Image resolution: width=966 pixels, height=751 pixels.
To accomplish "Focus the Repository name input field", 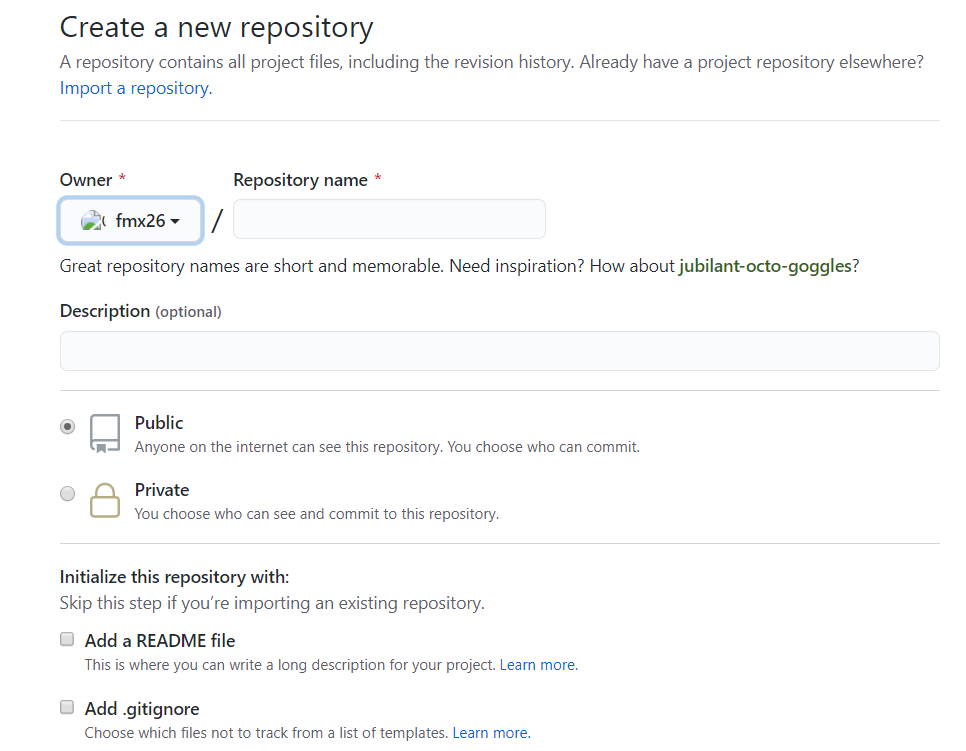I will [x=389, y=219].
